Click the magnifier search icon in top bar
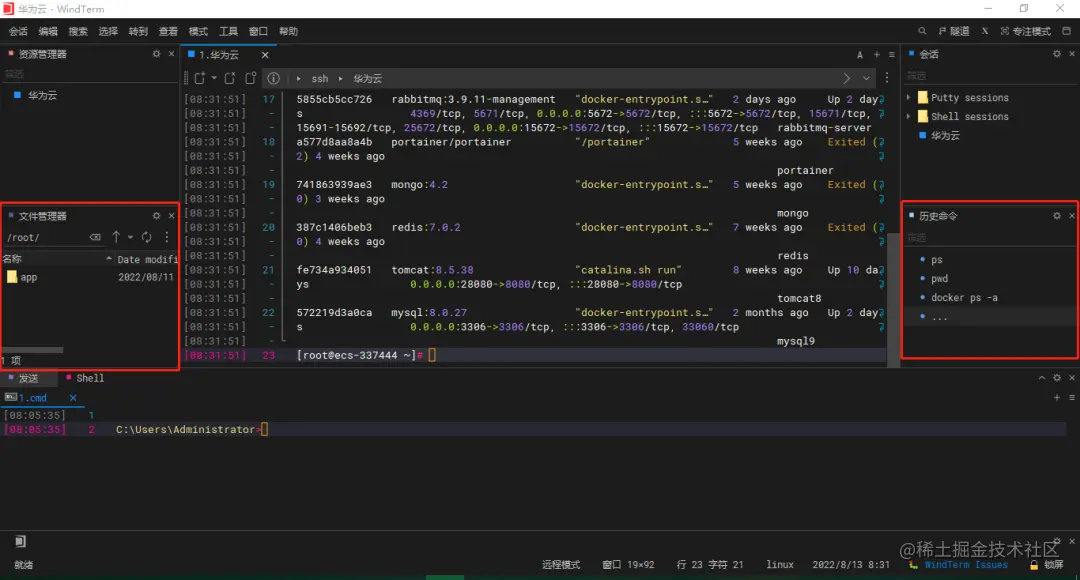Viewport: 1080px width, 580px height. tap(922, 31)
